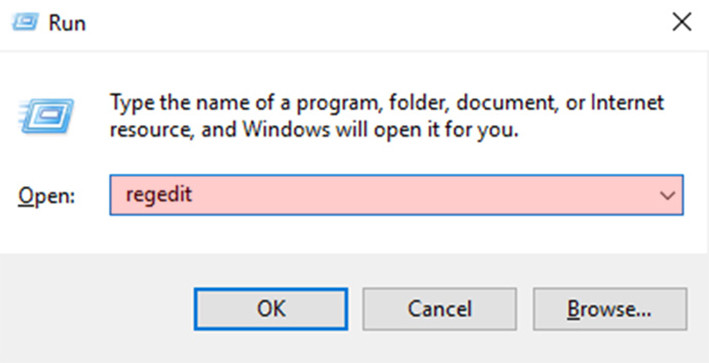Viewport: 709px width, 363px height.
Task: Close the Run dialog with the X
Action: click(x=681, y=22)
